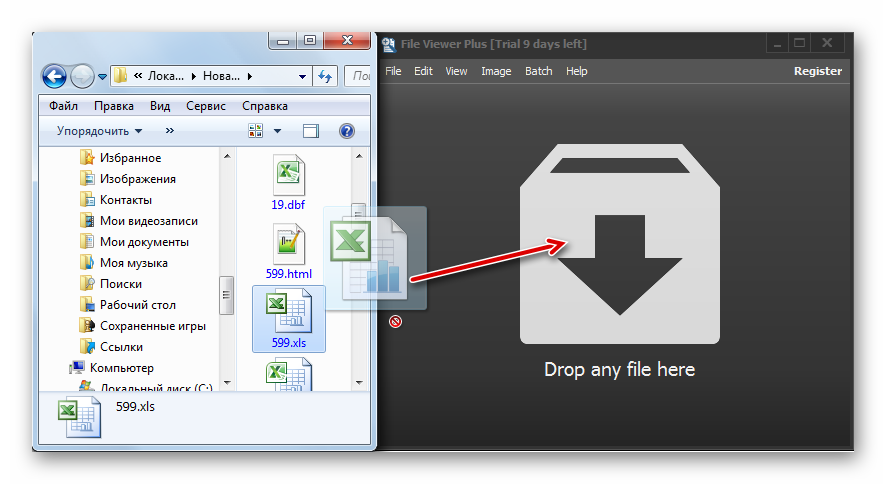
Task: Click the Компьютер monitor icon
Action: click(77, 368)
